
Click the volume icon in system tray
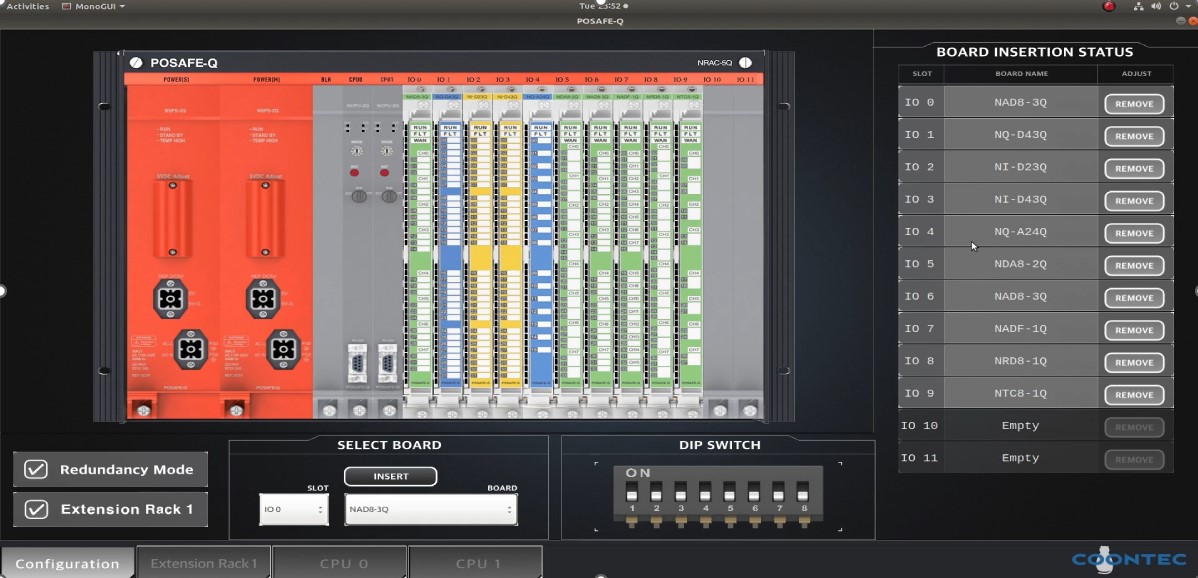click(x=1159, y=6)
